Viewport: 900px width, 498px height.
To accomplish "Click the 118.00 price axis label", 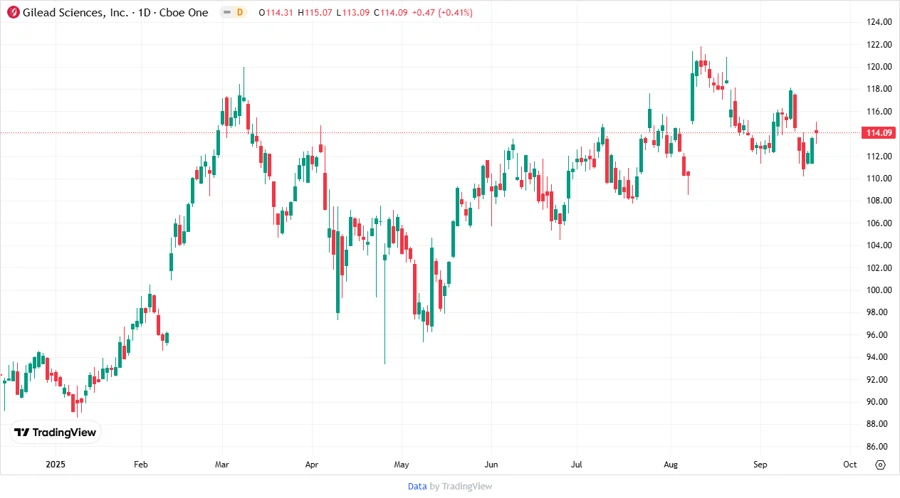I will point(879,89).
